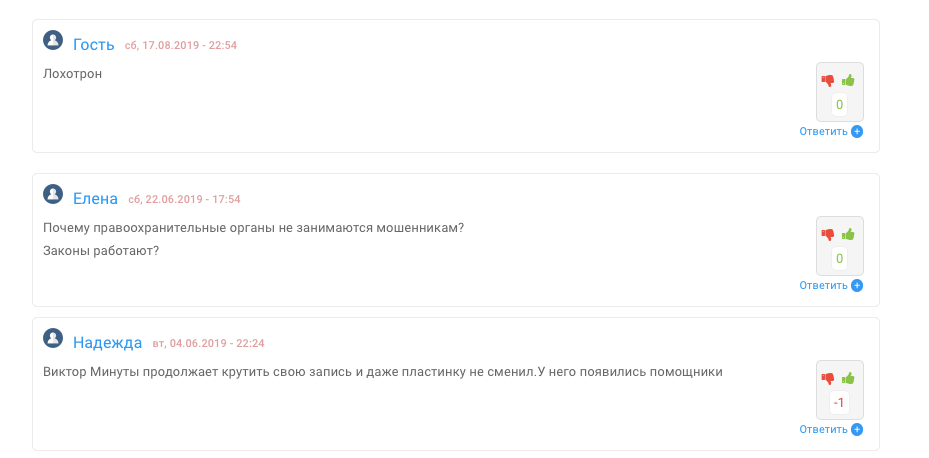Thumbs down on Надежда's comment

click(828, 378)
